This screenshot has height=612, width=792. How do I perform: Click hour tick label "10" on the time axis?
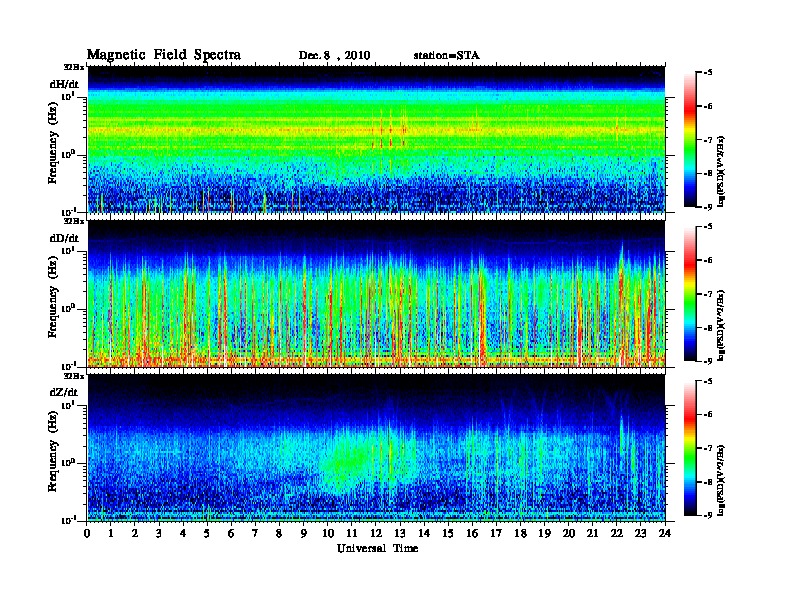click(x=328, y=534)
